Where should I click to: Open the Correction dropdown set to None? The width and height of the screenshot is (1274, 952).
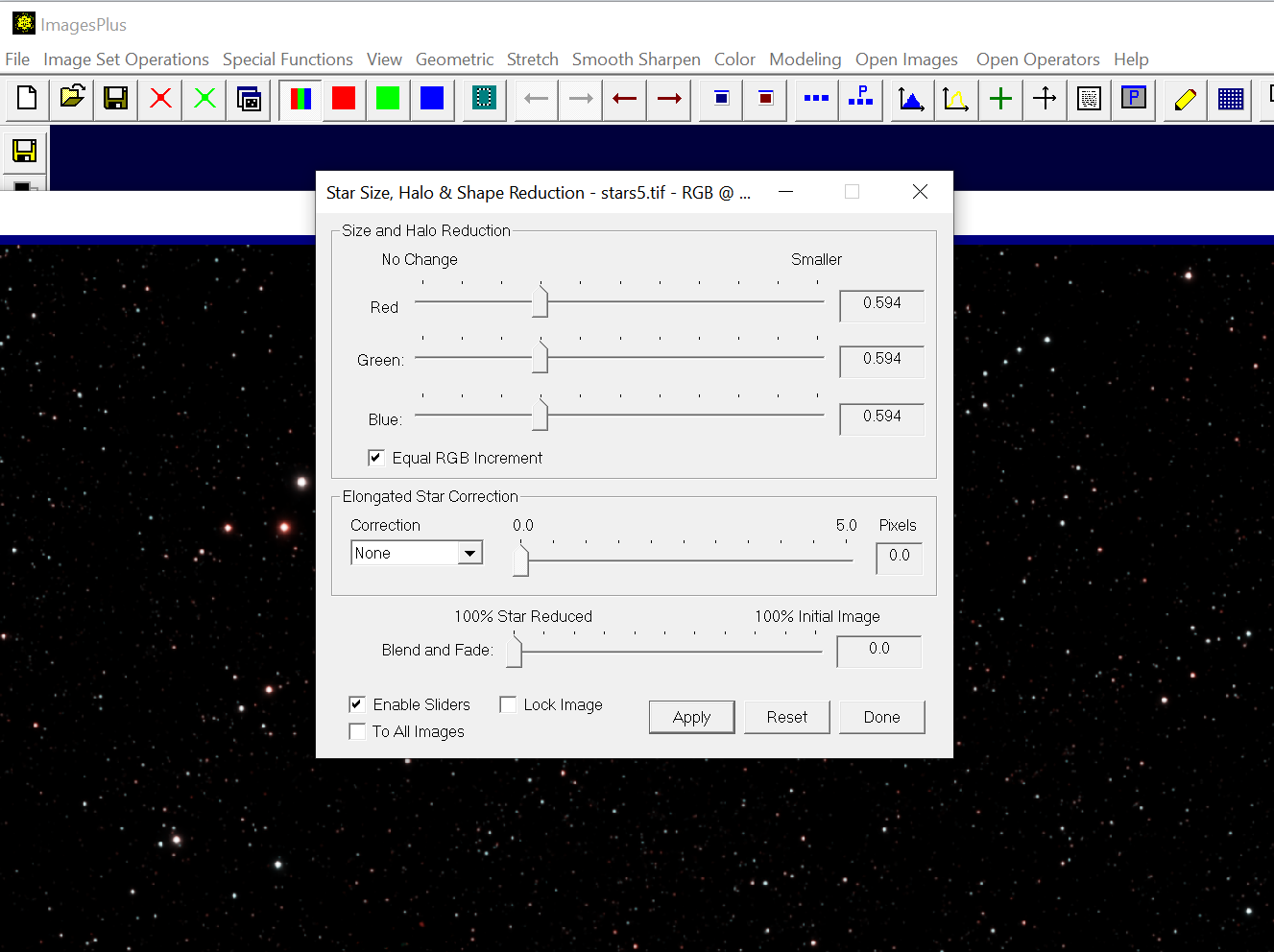tap(417, 553)
